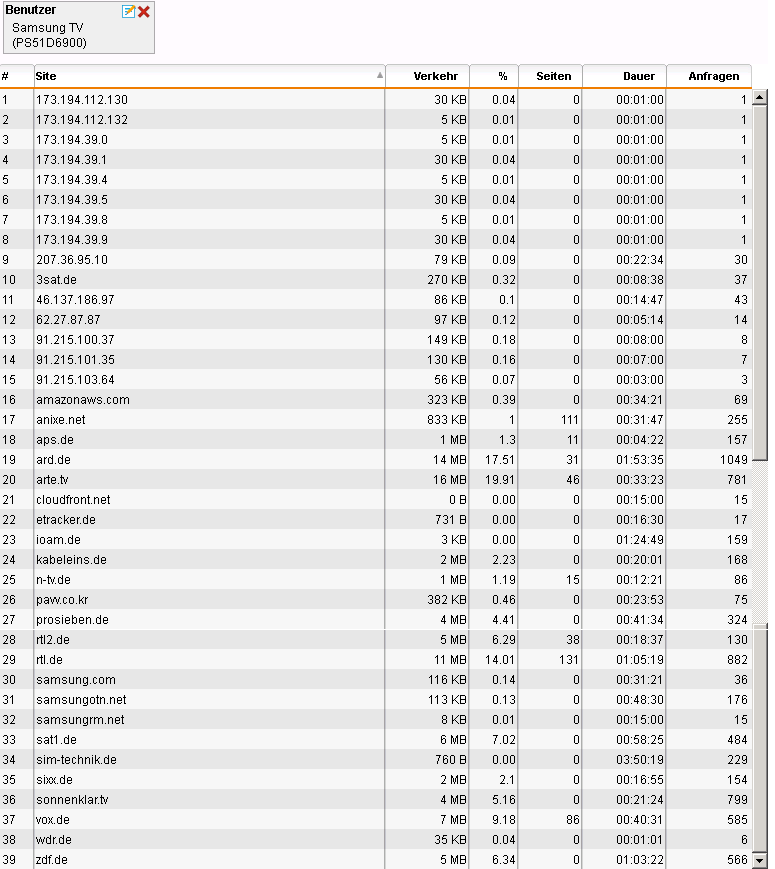Click the scrollbar down arrow
The image size is (775, 869).
point(759,860)
